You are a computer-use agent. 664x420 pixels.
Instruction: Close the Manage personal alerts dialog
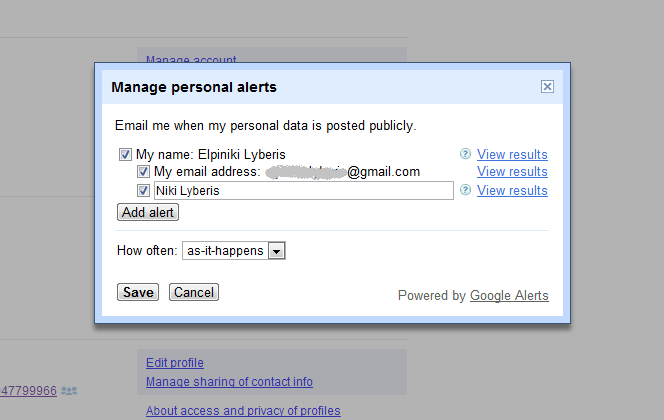(547, 87)
